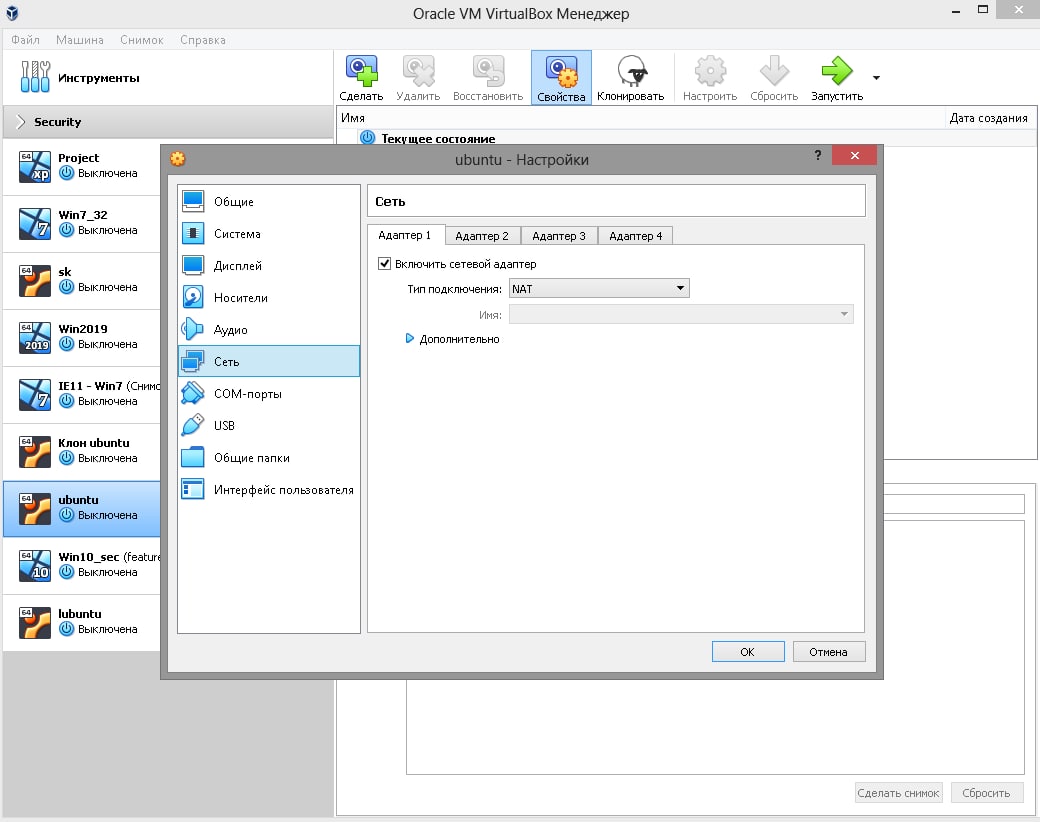Open Сеть network settings category
Image resolution: width=1040 pixels, height=822 pixels.
point(269,361)
